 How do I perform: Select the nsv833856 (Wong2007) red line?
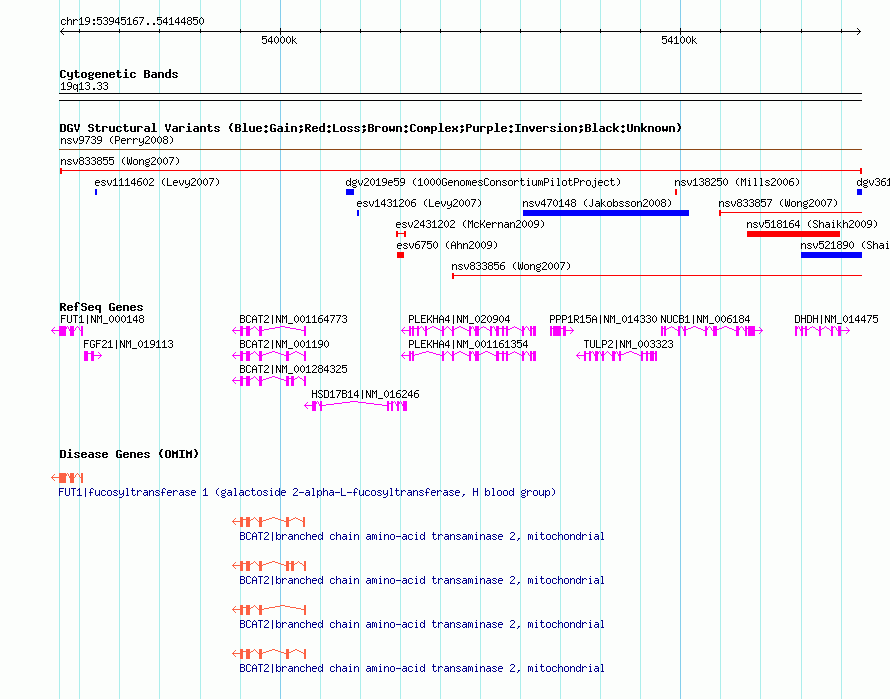(657, 276)
